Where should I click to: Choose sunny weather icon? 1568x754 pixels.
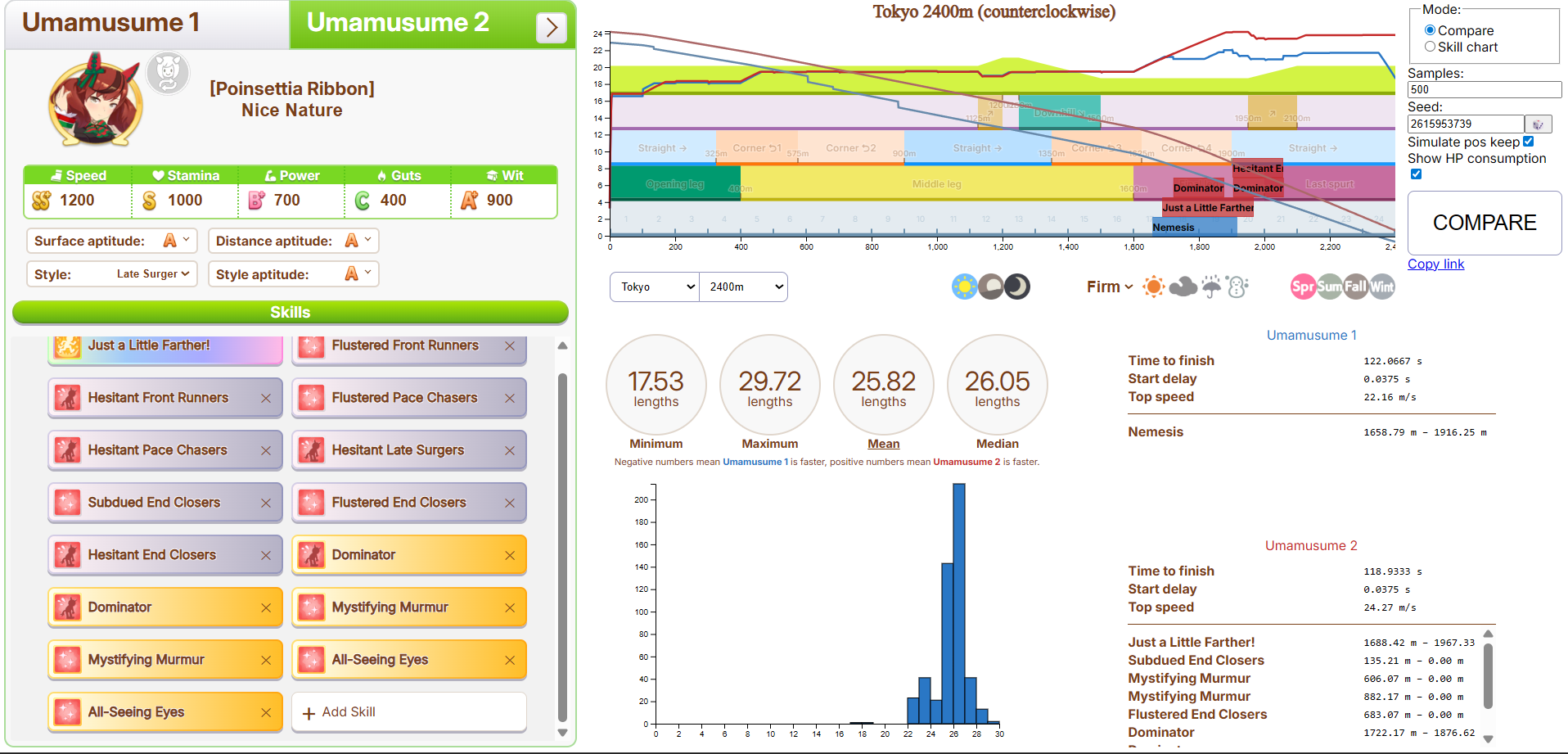(1154, 287)
